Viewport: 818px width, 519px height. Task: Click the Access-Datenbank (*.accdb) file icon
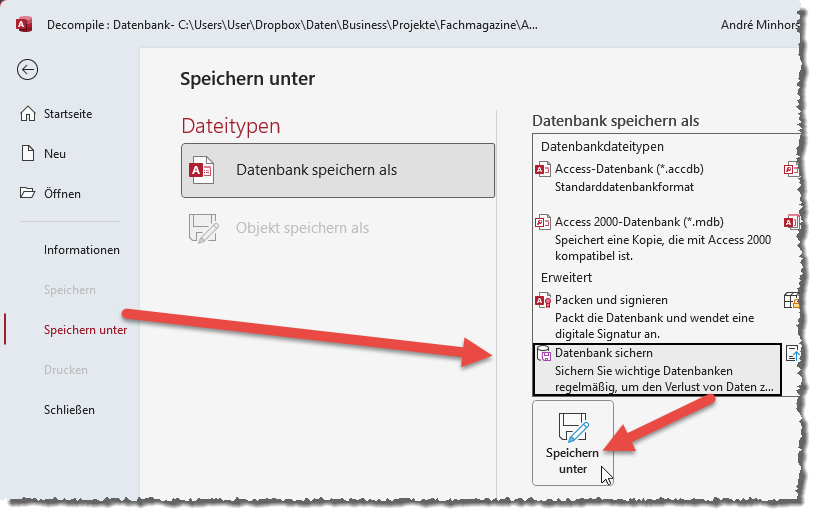coord(543,169)
